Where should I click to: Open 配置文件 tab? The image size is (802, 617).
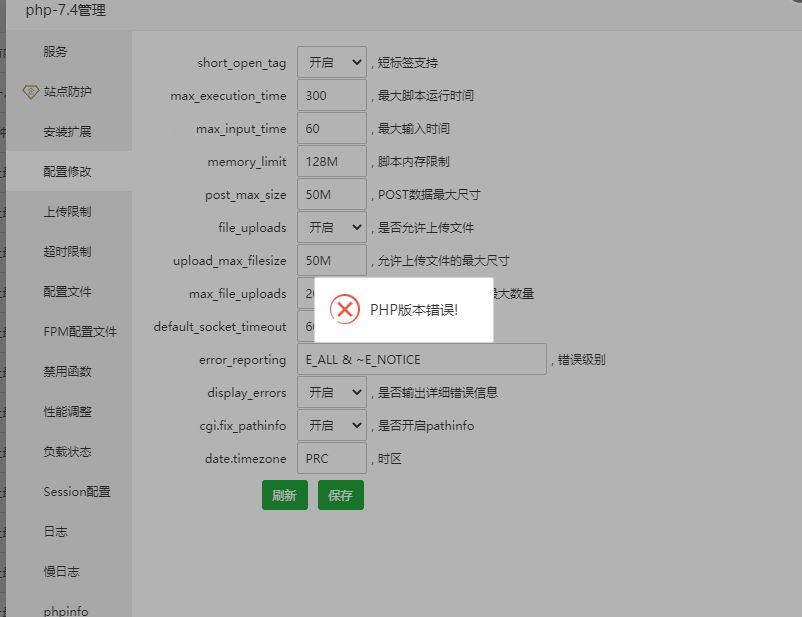[68, 292]
